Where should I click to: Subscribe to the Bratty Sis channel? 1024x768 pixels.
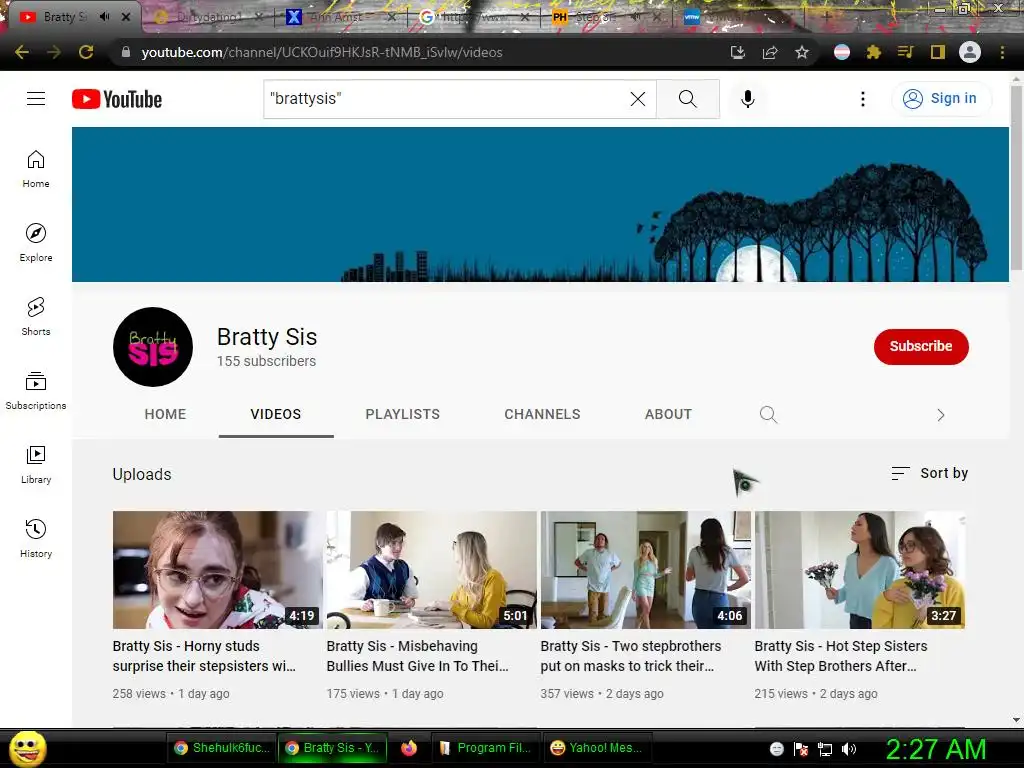921,346
